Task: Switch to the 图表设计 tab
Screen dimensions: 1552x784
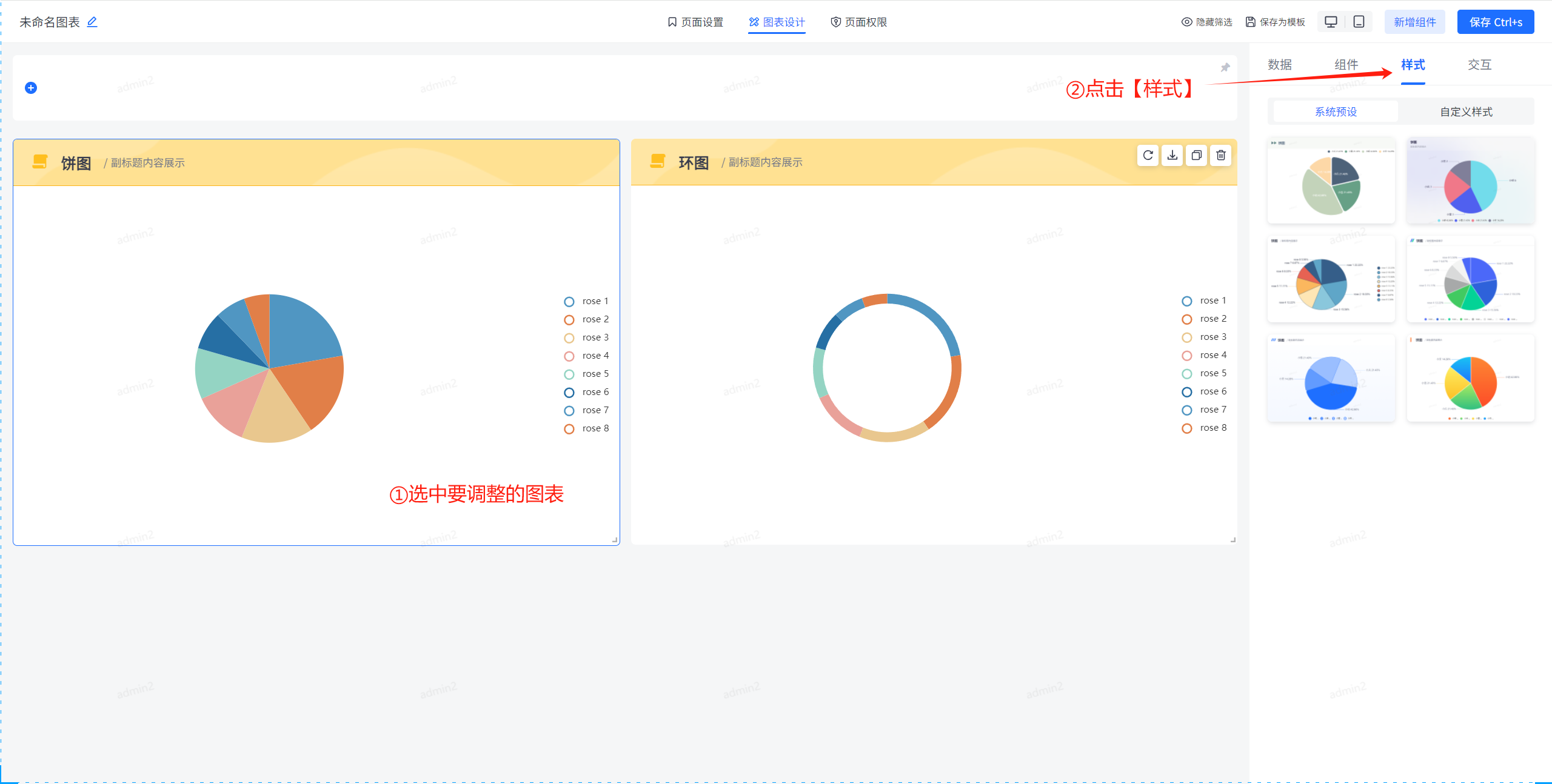Action: click(x=777, y=22)
